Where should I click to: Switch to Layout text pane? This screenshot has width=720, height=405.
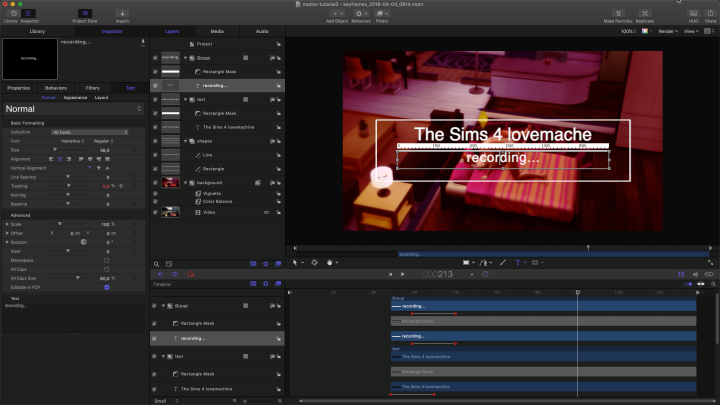click(x=101, y=98)
